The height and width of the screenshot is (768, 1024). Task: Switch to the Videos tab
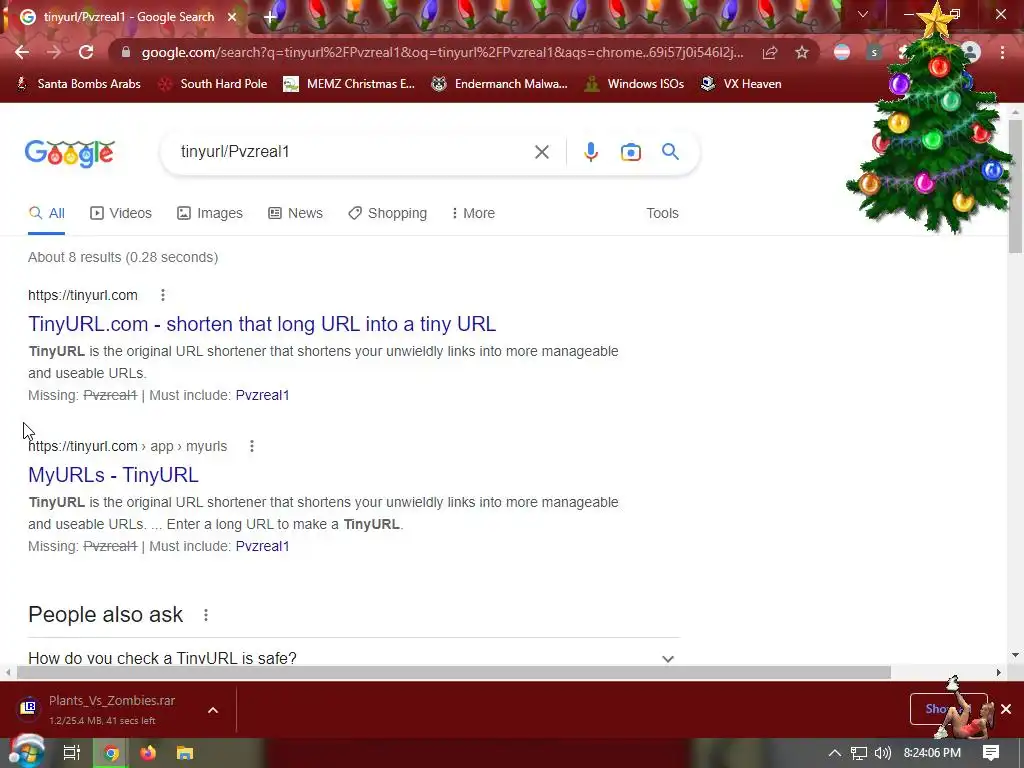pos(121,214)
